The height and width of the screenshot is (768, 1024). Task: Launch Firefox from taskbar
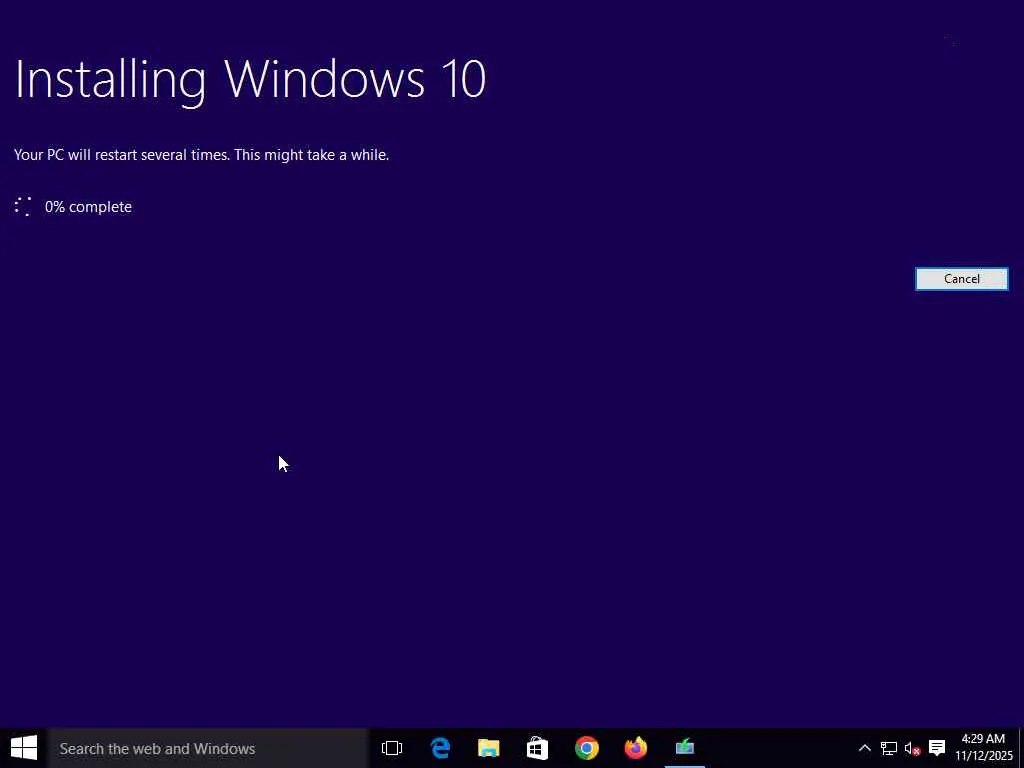pyautogui.click(x=635, y=748)
